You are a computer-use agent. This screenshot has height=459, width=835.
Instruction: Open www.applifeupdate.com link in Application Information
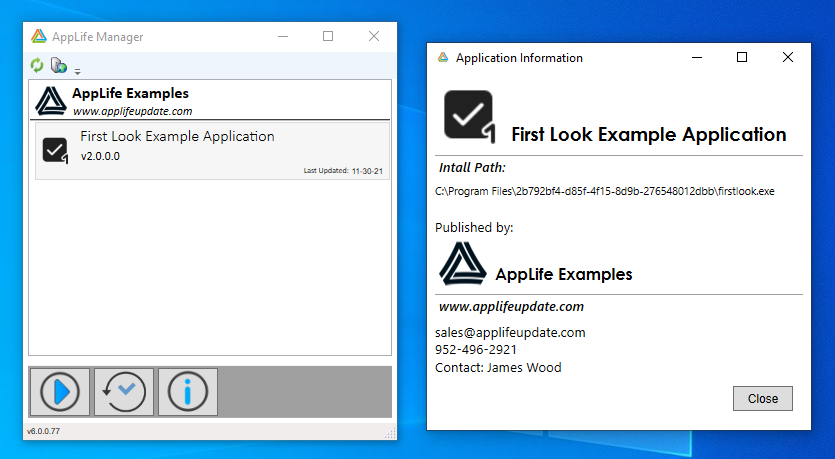click(511, 307)
